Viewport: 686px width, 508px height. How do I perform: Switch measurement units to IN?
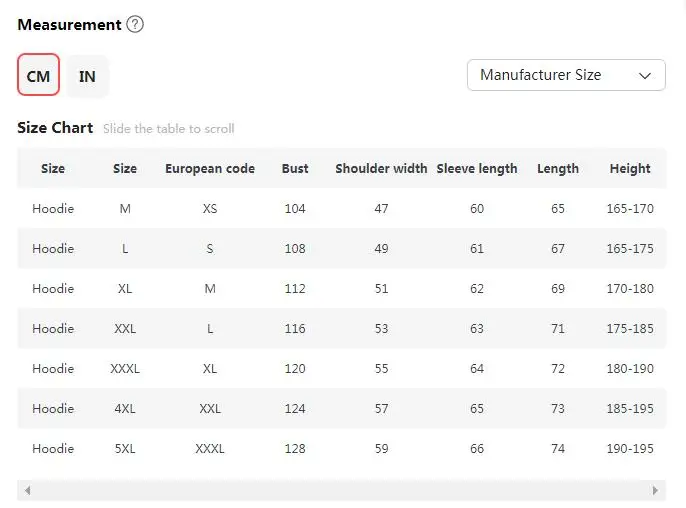(x=87, y=76)
